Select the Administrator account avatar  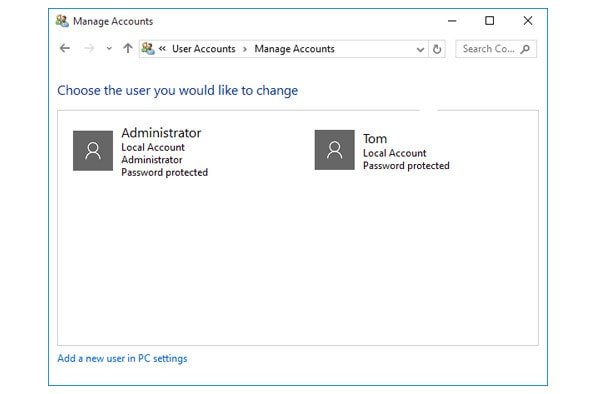pyautogui.click(x=93, y=151)
